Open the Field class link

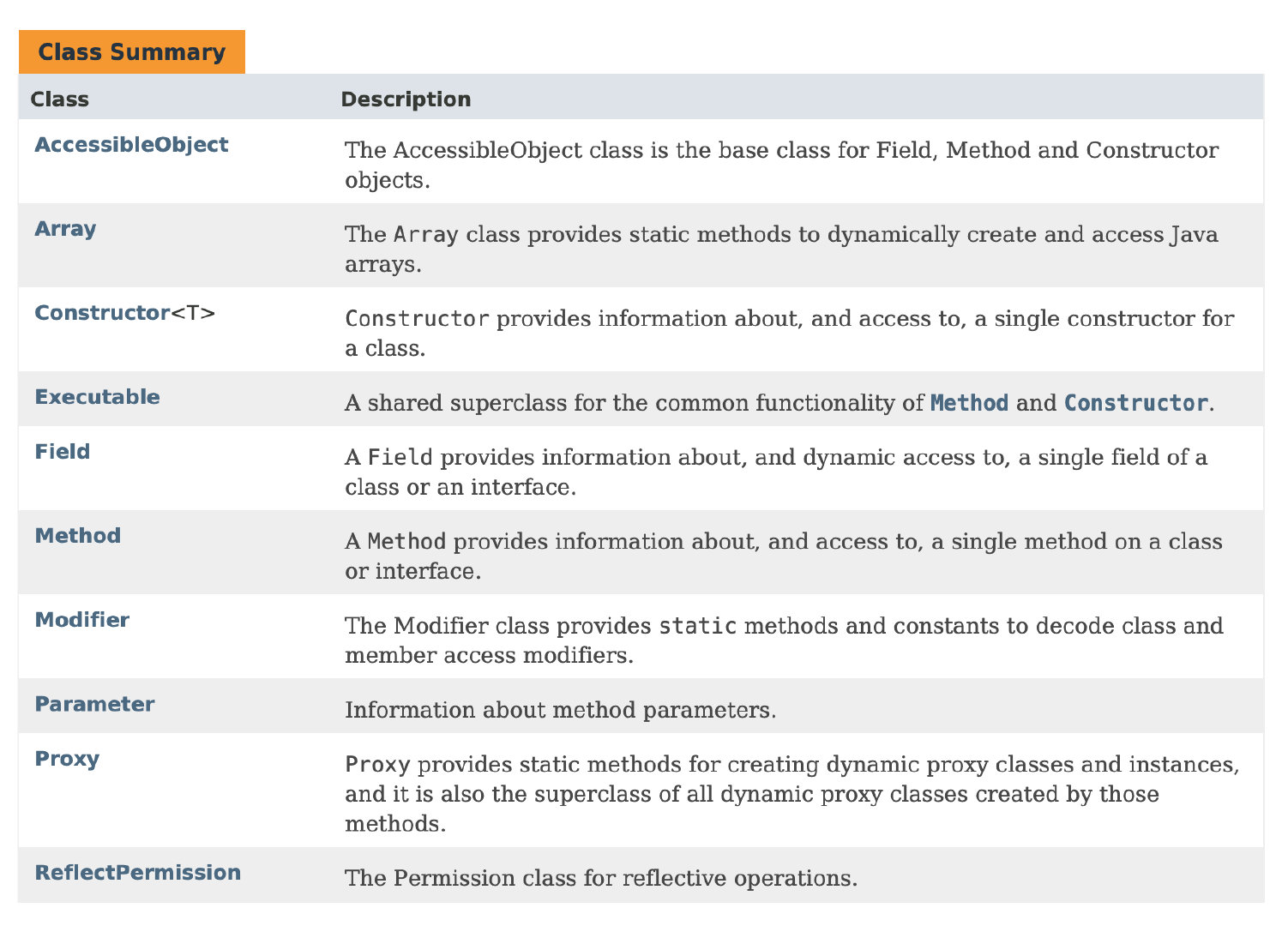click(62, 452)
